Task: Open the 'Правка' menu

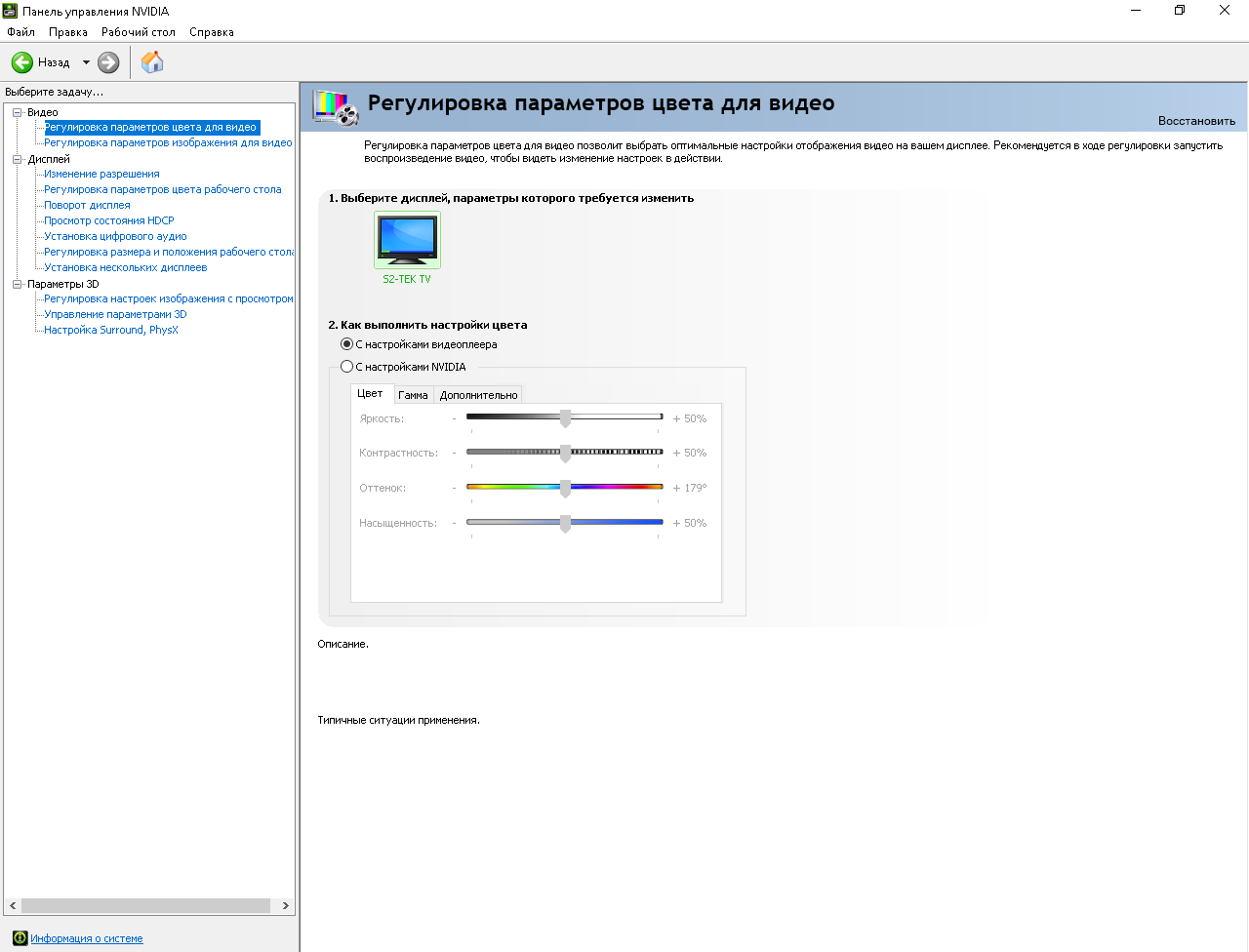Action: point(68,32)
